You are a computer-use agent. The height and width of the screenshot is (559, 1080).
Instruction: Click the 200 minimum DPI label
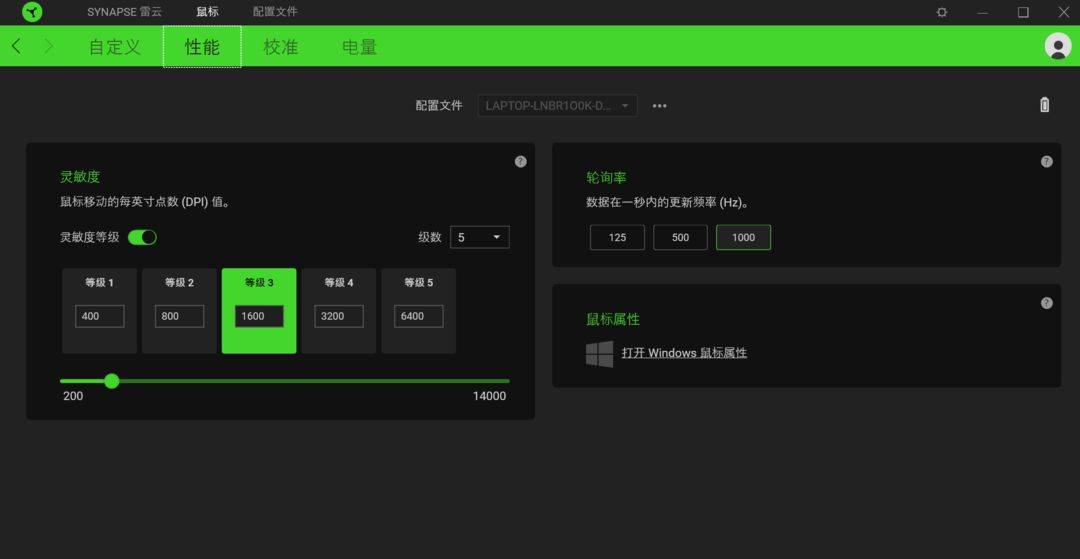(73, 397)
